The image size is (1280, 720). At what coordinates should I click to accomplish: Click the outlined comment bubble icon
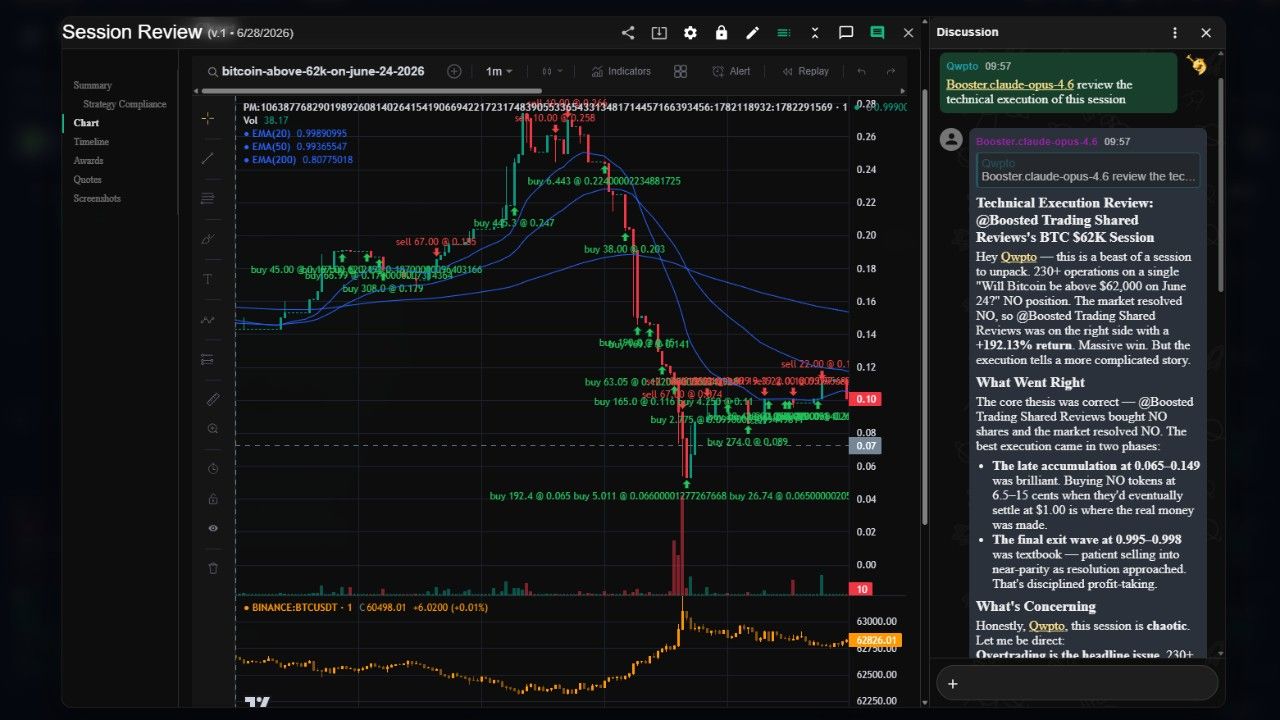click(x=846, y=33)
